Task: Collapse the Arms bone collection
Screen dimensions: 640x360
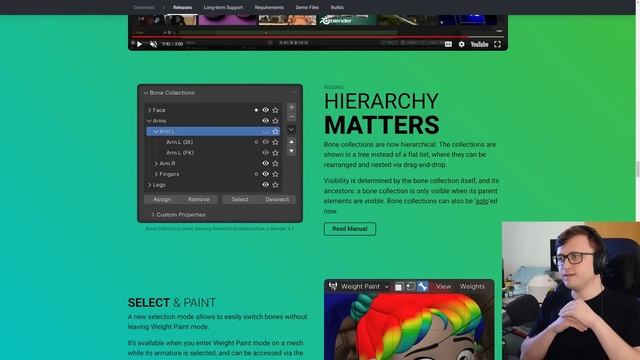Action: tap(149, 121)
